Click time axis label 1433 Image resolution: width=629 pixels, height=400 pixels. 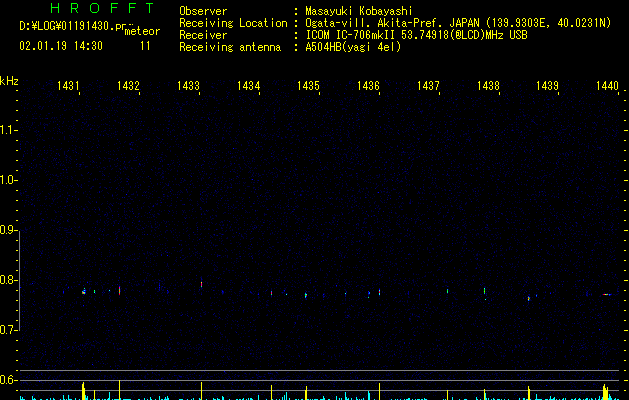point(188,85)
